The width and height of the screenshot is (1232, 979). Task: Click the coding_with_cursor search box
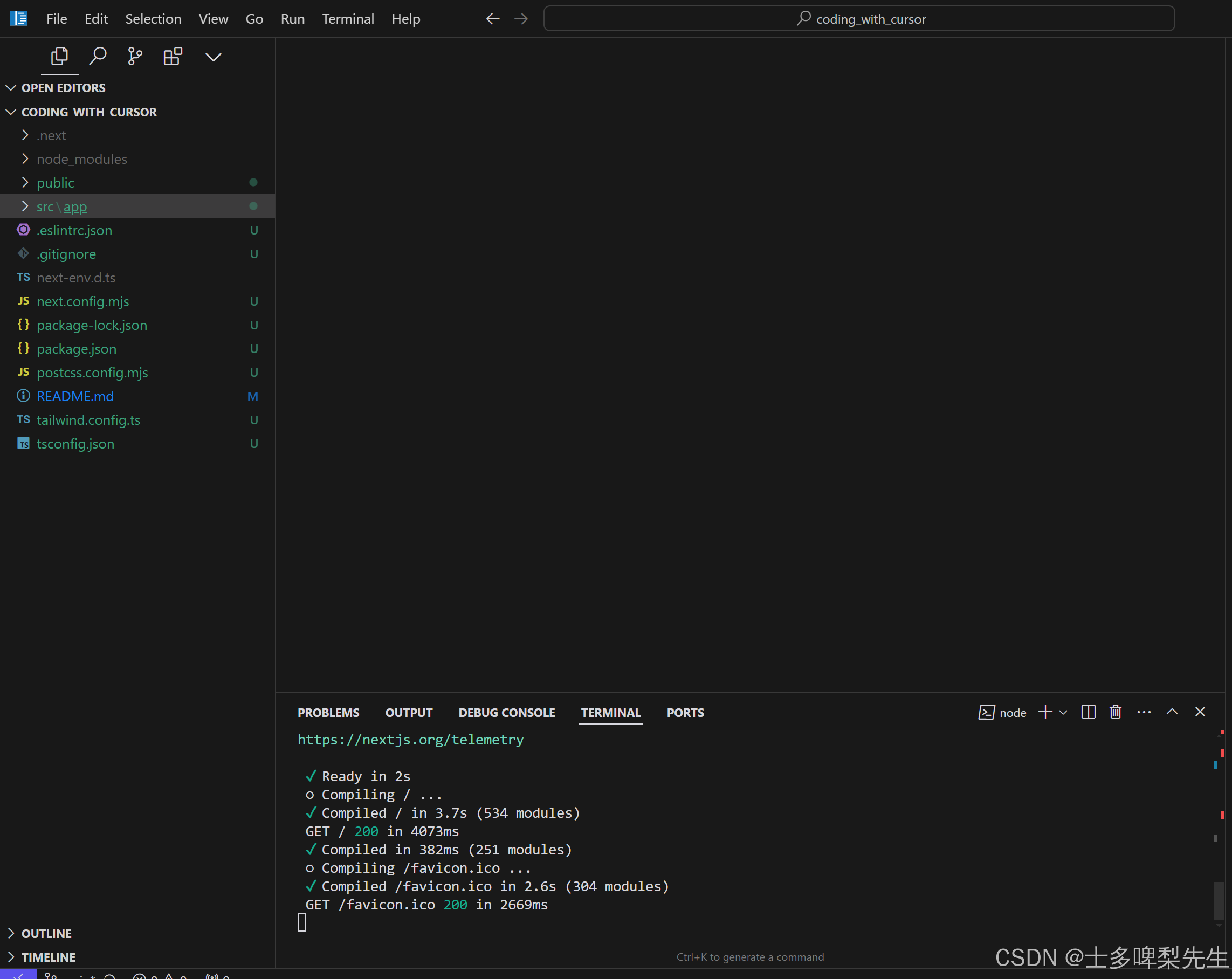859,19
